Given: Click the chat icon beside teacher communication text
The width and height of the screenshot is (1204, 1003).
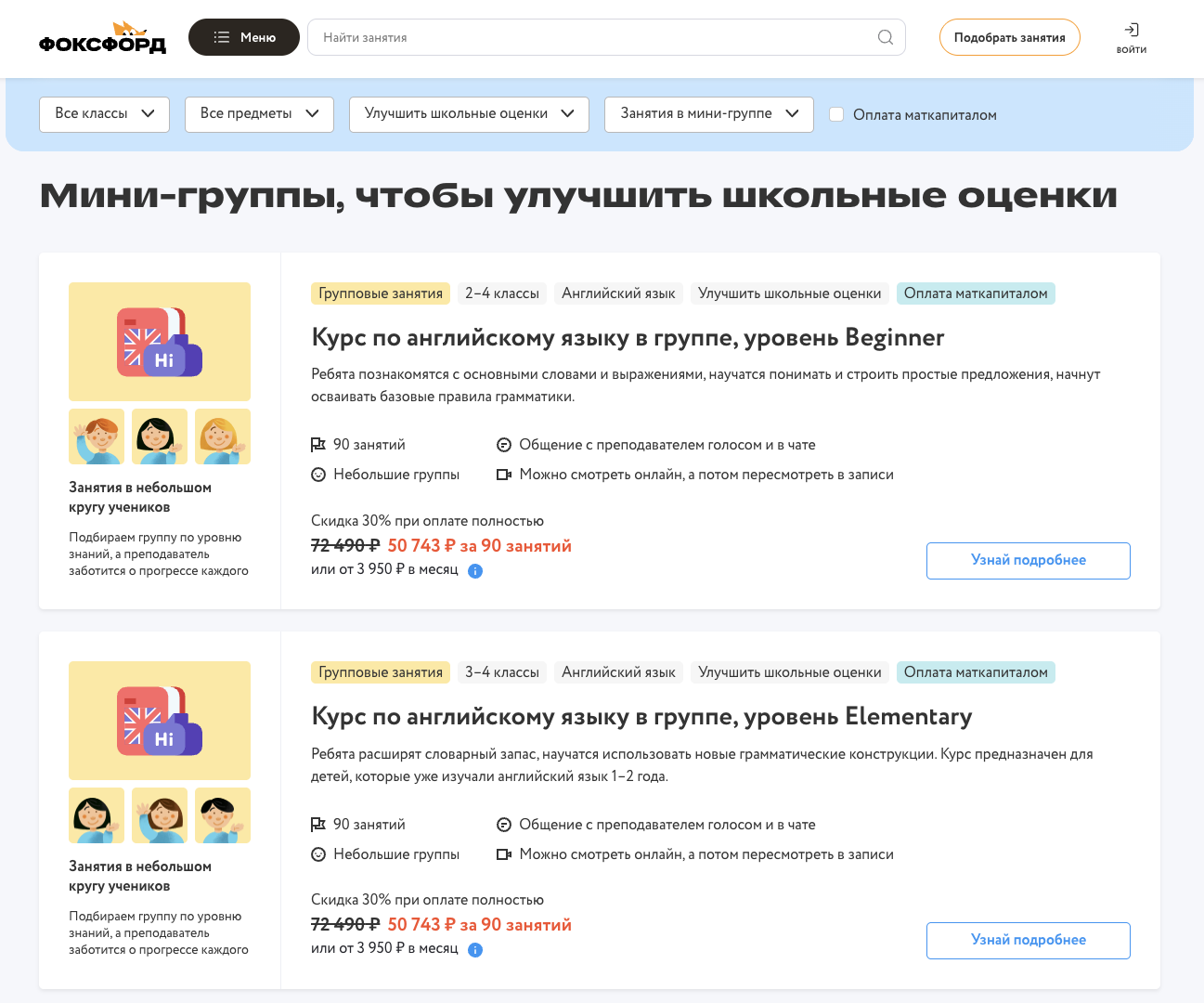Looking at the screenshot, I should tap(504, 444).
